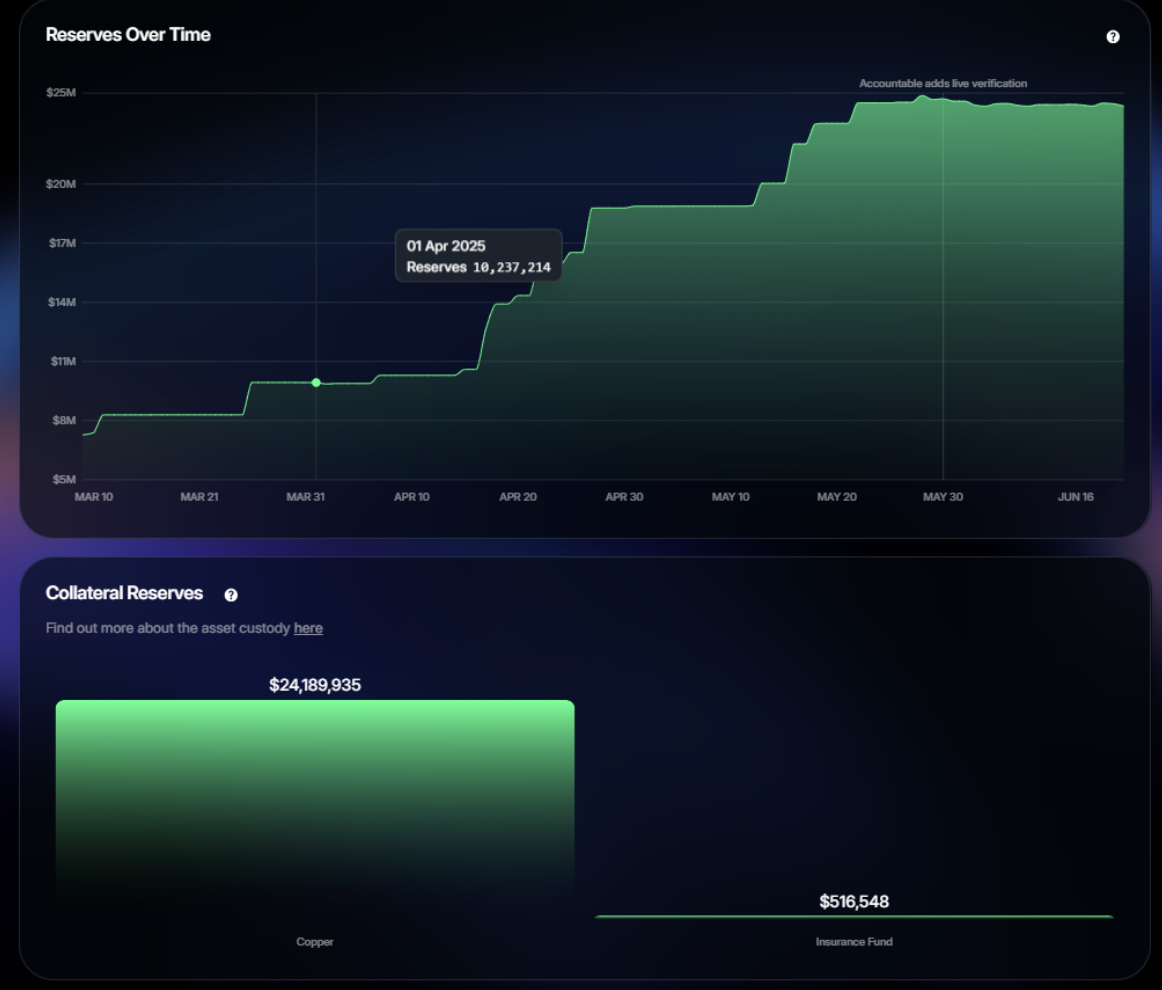Click the MAY 30 x-axis label

coord(943,497)
